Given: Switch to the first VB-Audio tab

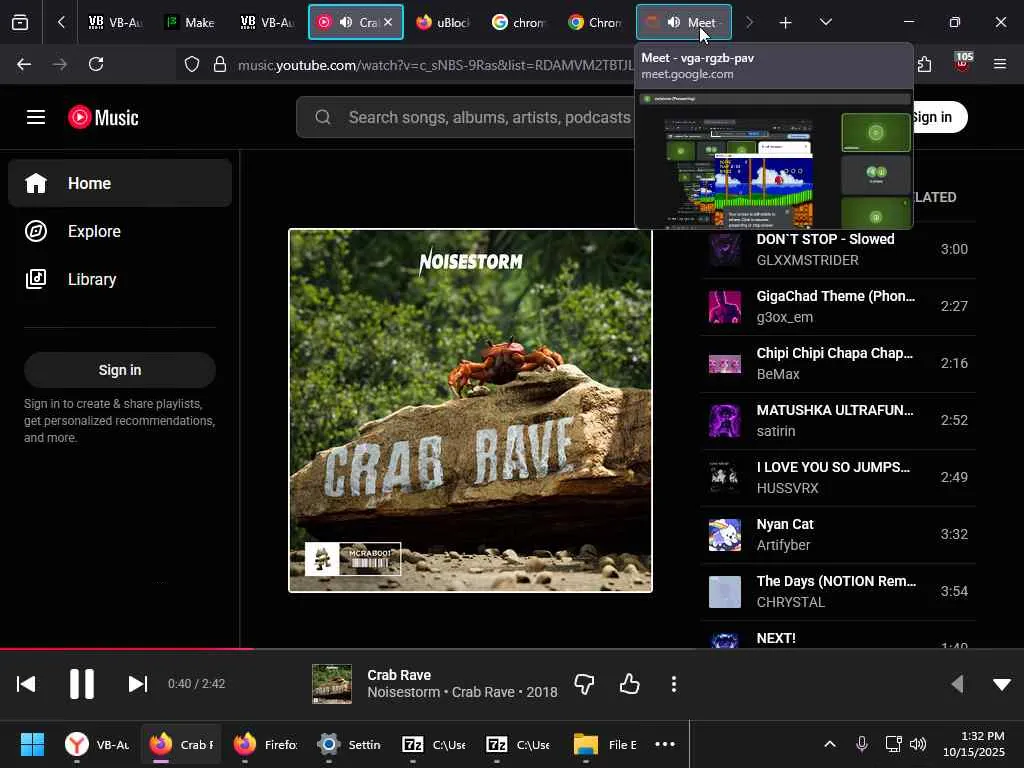Looking at the screenshot, I should (116, 22).
